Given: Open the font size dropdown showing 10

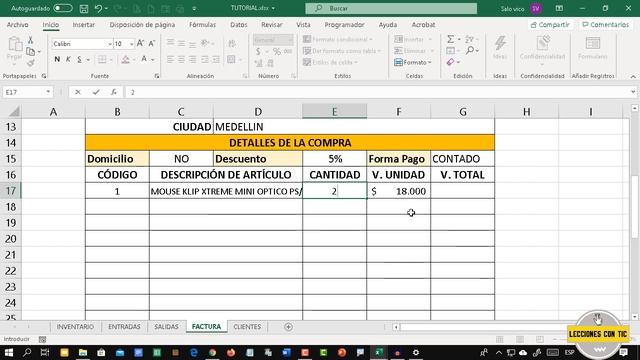Looking at the screenshot, I should (131, 44).
